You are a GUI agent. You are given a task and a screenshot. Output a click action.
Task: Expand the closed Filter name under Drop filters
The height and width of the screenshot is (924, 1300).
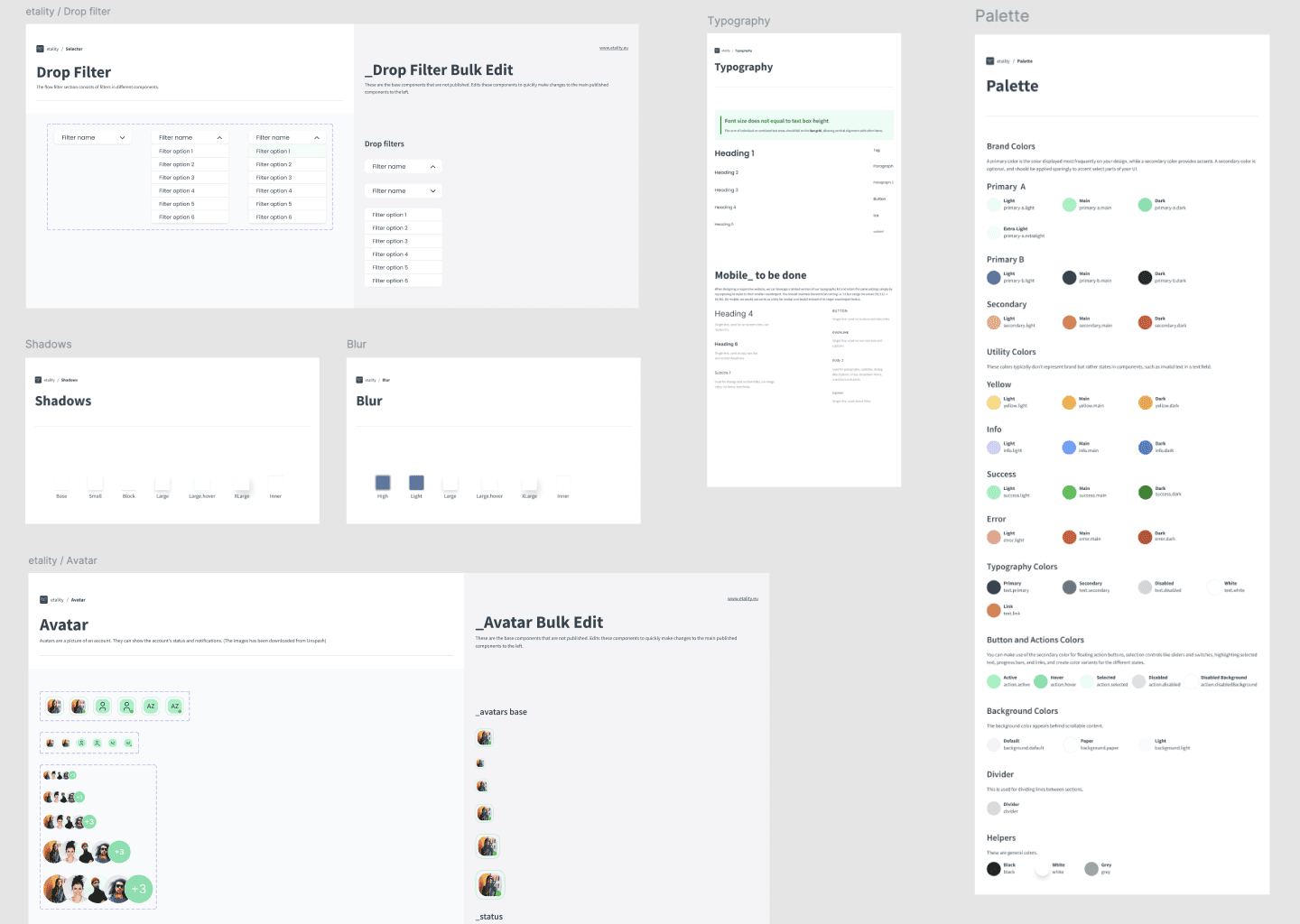404,190
